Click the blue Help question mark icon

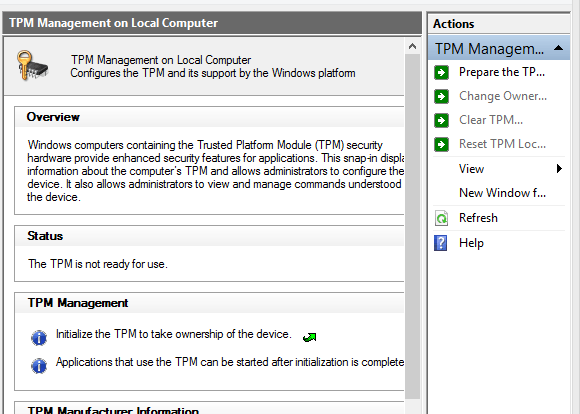click(x=441, y=243)
